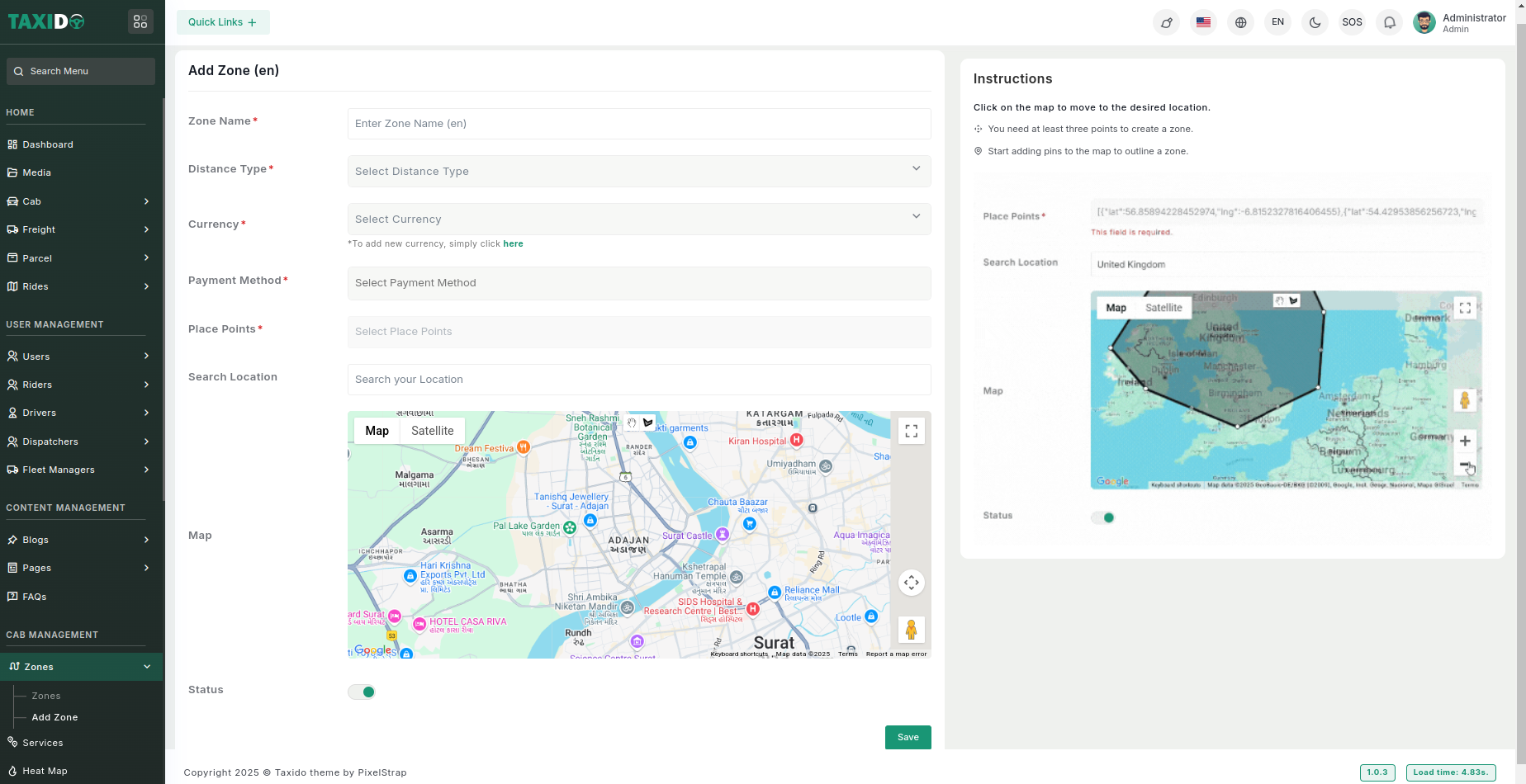Toggle the zone Status switch
1526x784 pixels.
click(362, 692)
